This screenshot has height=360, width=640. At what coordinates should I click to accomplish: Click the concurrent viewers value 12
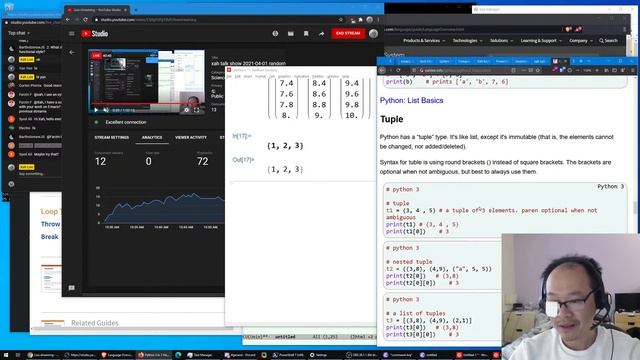click(x=100, y=162)
